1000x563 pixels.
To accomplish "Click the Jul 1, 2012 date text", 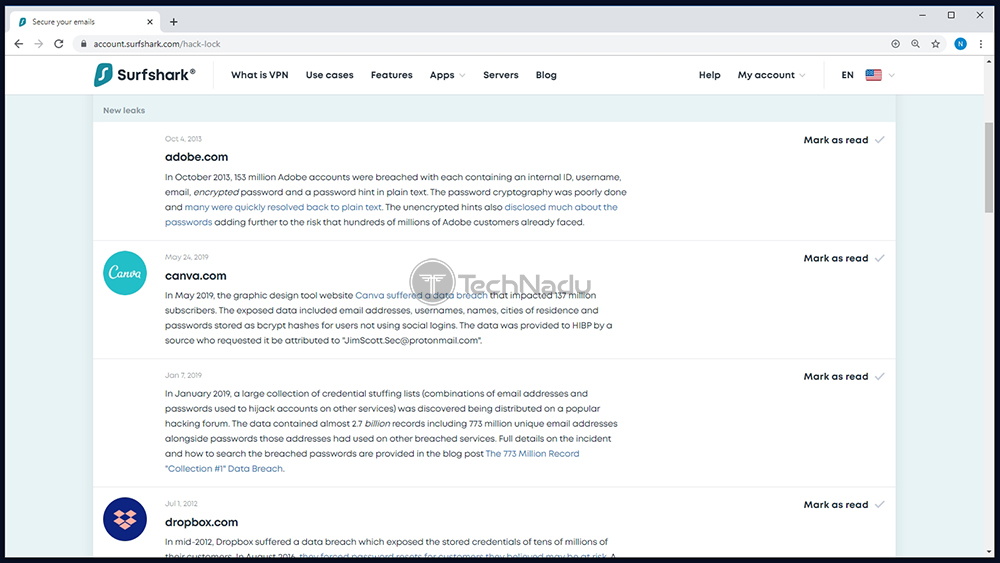I will coord(181,503).
